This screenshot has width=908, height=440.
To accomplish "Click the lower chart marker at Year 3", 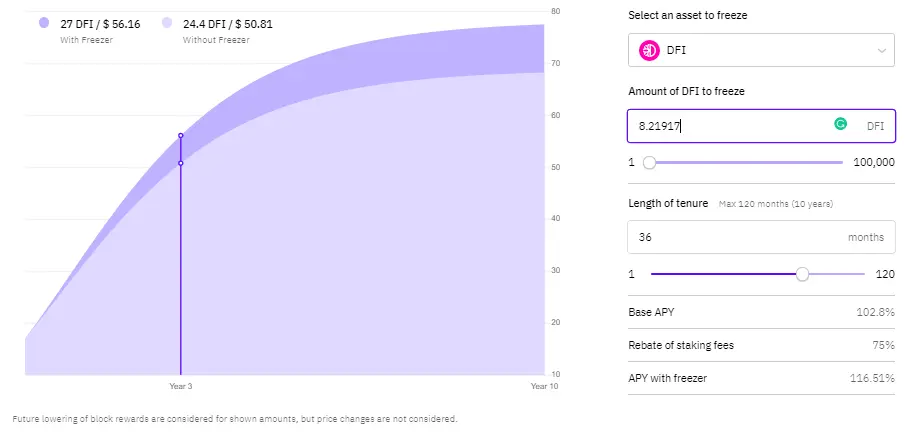I will (181, 163).
